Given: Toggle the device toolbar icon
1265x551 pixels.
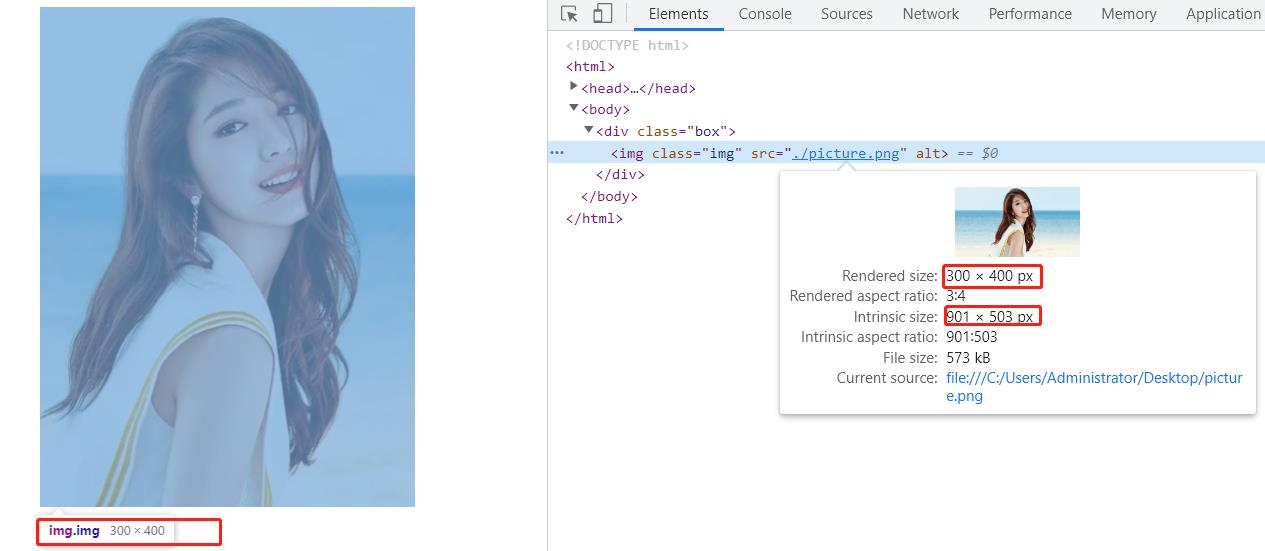Looking at the screenshot, I should [602, 14].
